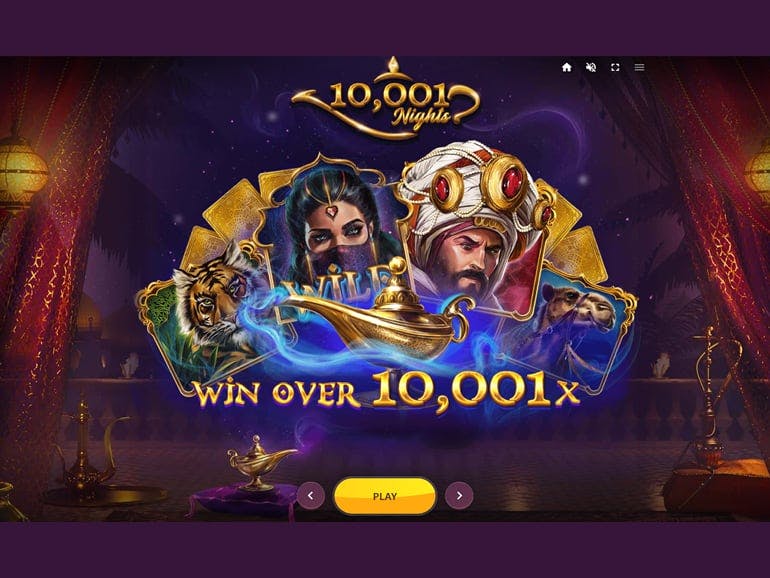Click the small lamp on purple cushion
The width and height of the screenshot is (770, 578).
[260, 464]
